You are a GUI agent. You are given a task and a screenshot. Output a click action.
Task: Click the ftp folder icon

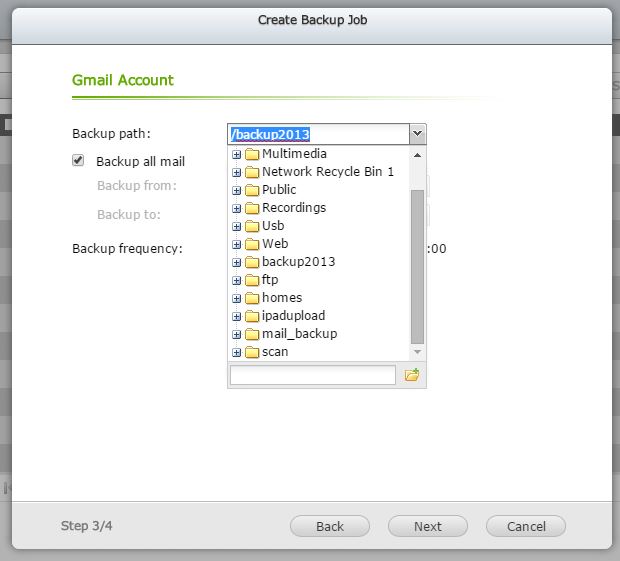tap(252, 280)
